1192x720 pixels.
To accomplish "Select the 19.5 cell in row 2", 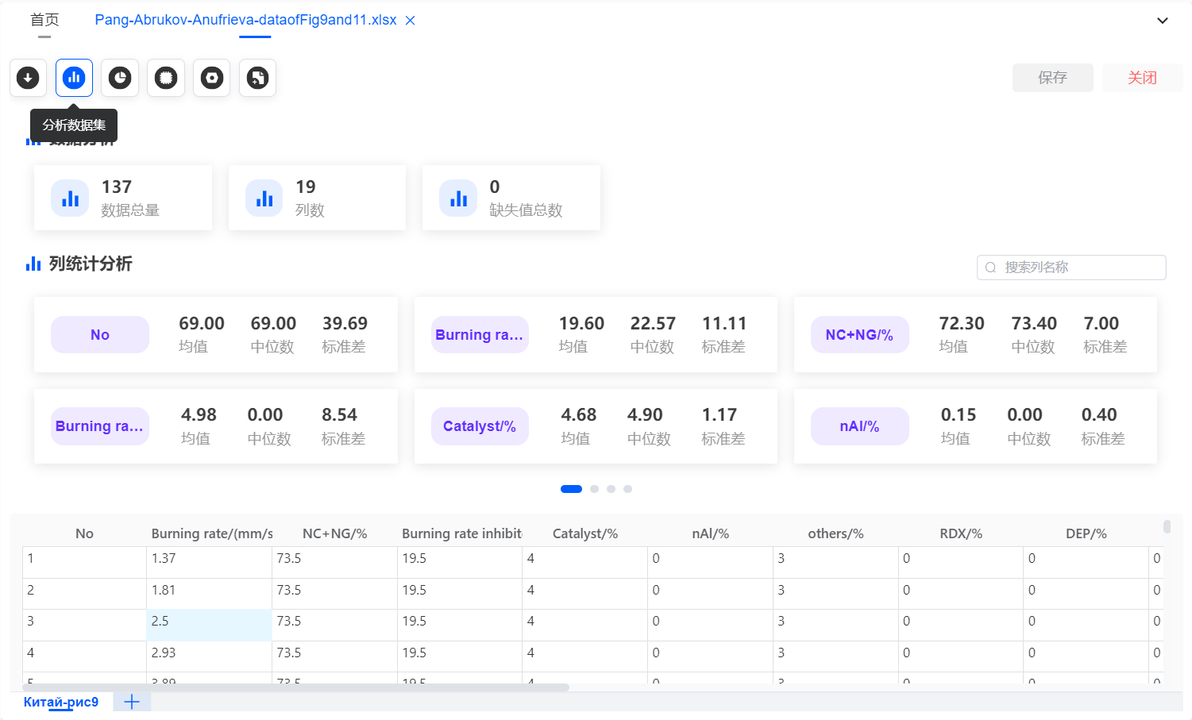I will click(x=460, y=594).
